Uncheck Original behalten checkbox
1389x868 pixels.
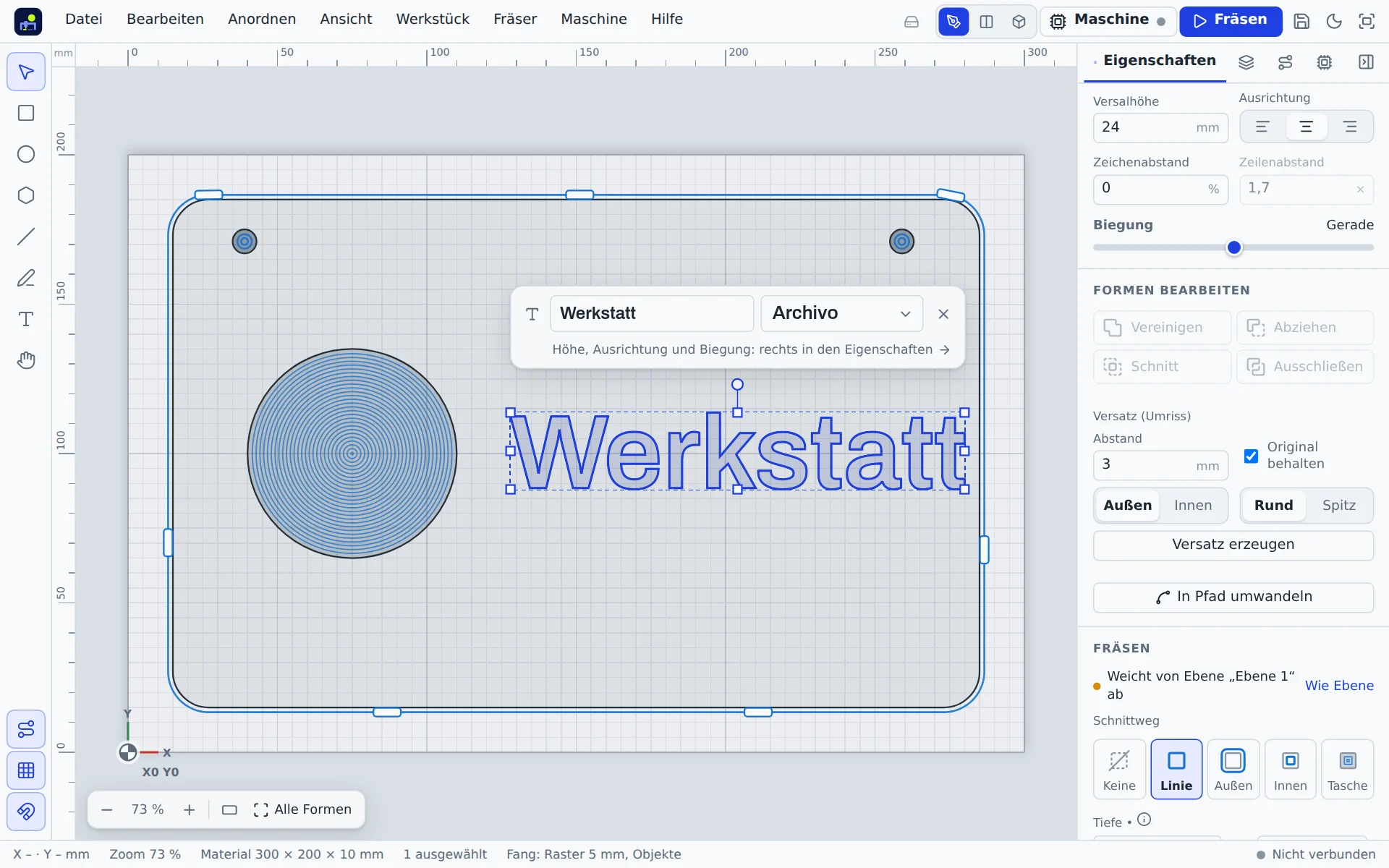pyautogui.click(x=1251, y=456)
